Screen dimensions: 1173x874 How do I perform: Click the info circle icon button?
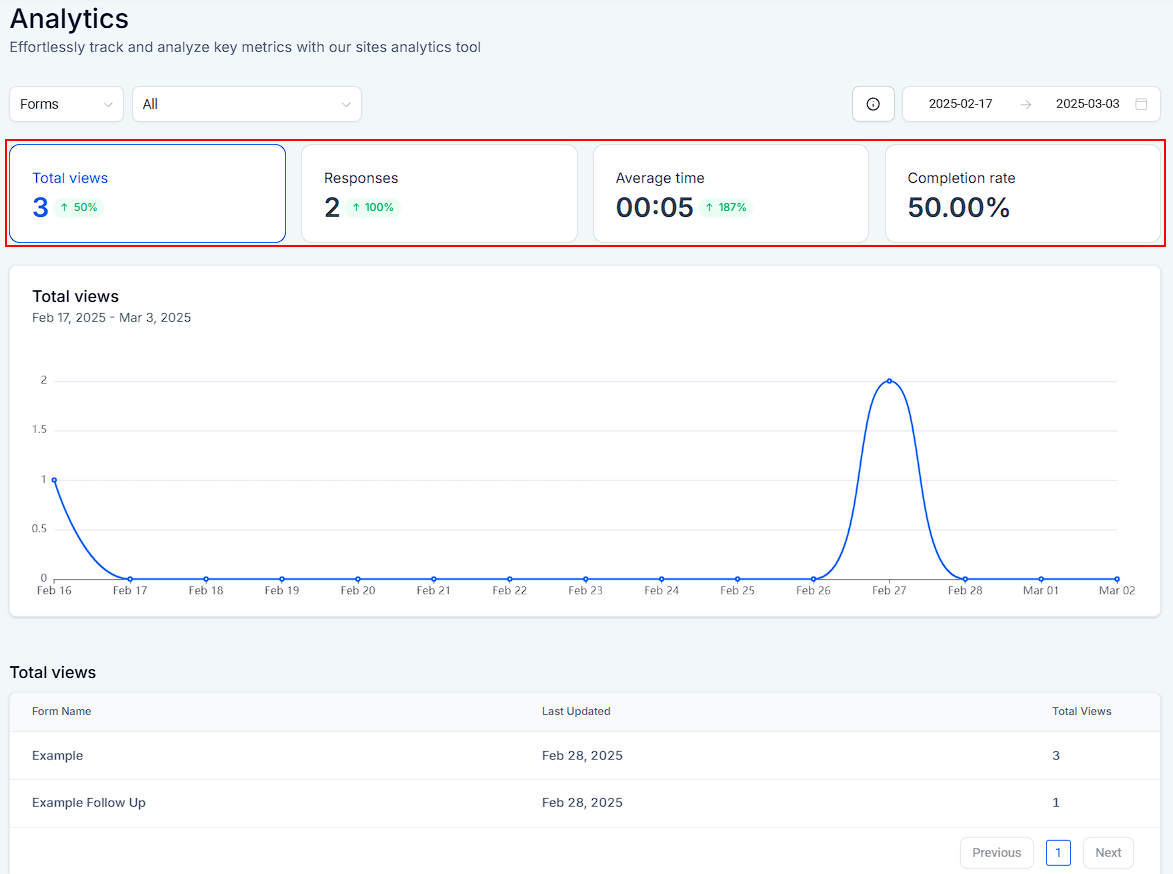[873, 104]
